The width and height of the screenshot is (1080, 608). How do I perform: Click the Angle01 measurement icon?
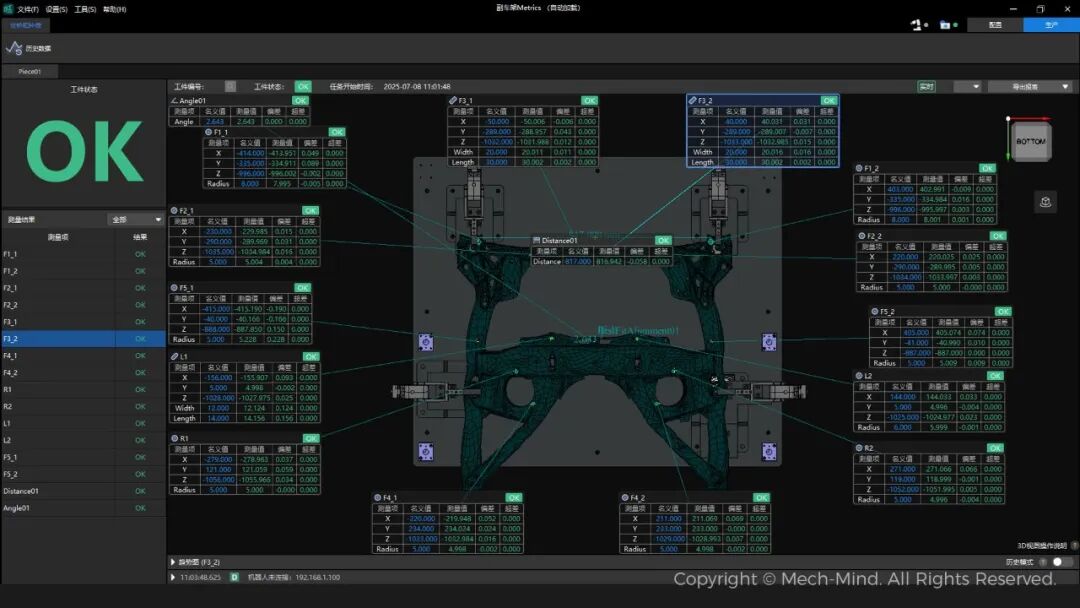(174, 101)
